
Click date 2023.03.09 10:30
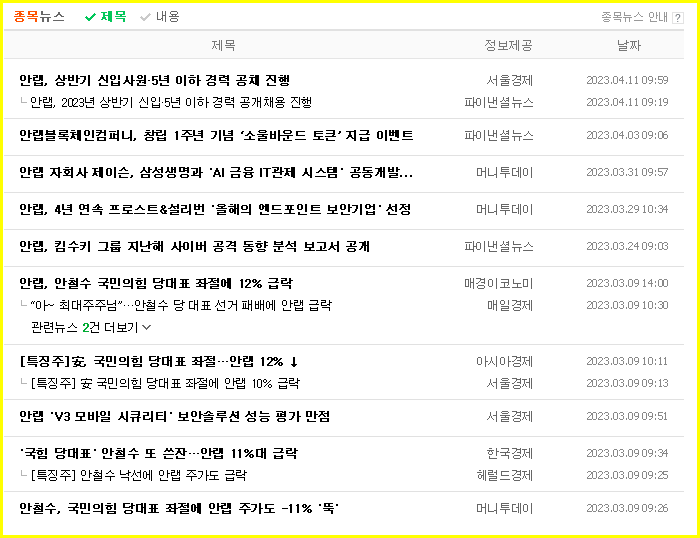627,305
